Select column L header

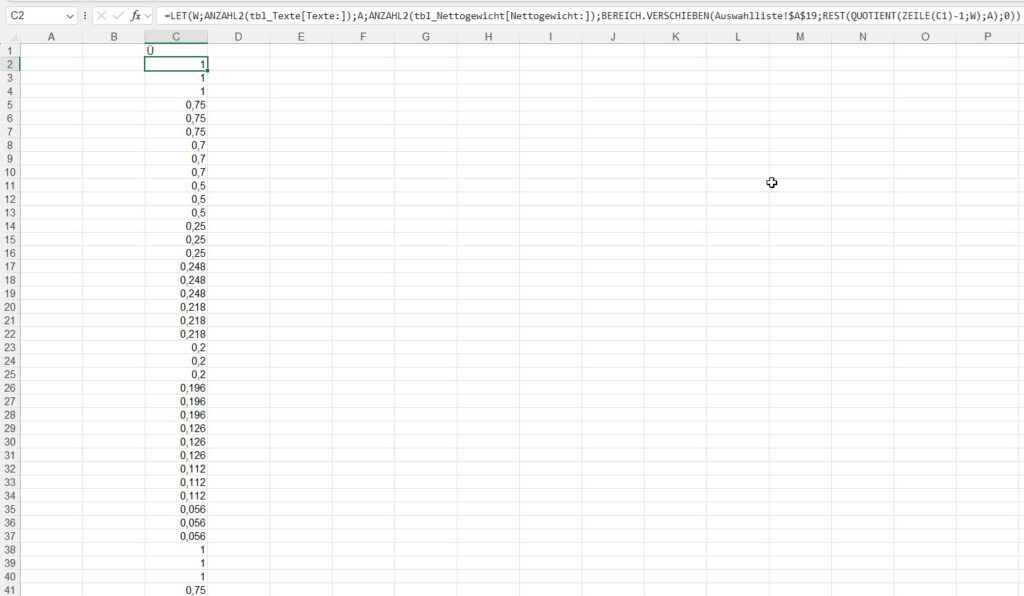[738, 37]
